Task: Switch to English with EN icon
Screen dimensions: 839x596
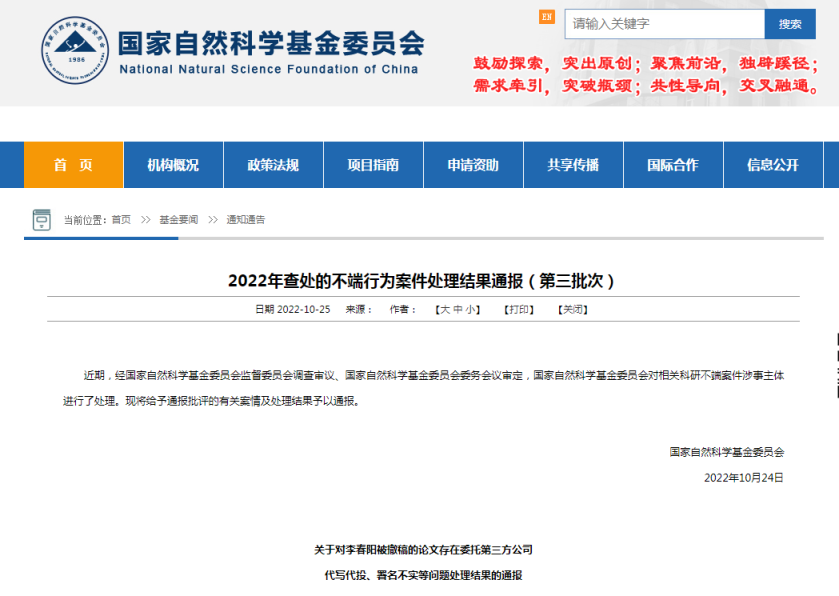Action: [x=546, y=17]
